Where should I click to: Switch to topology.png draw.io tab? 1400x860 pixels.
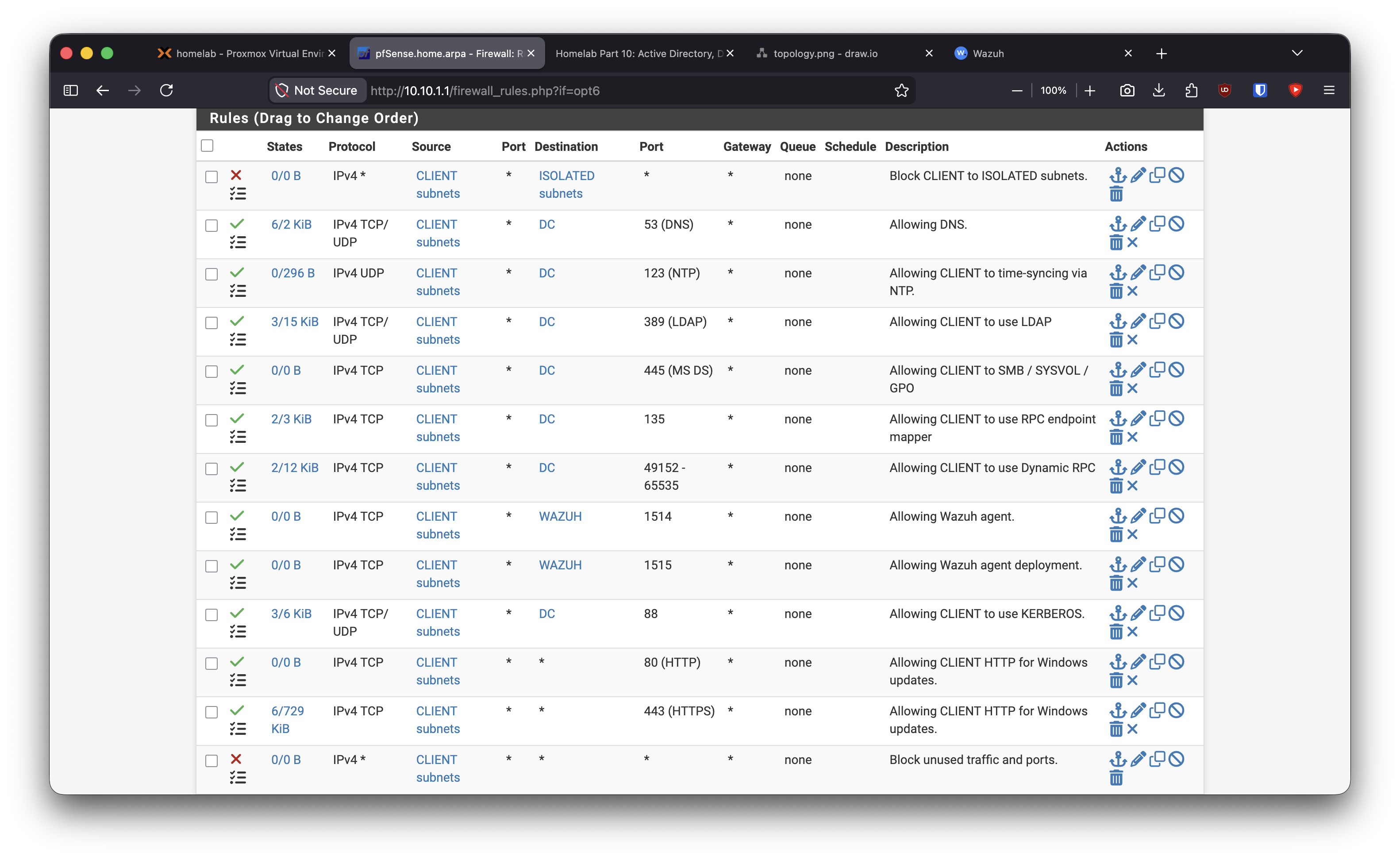(844, 53)
